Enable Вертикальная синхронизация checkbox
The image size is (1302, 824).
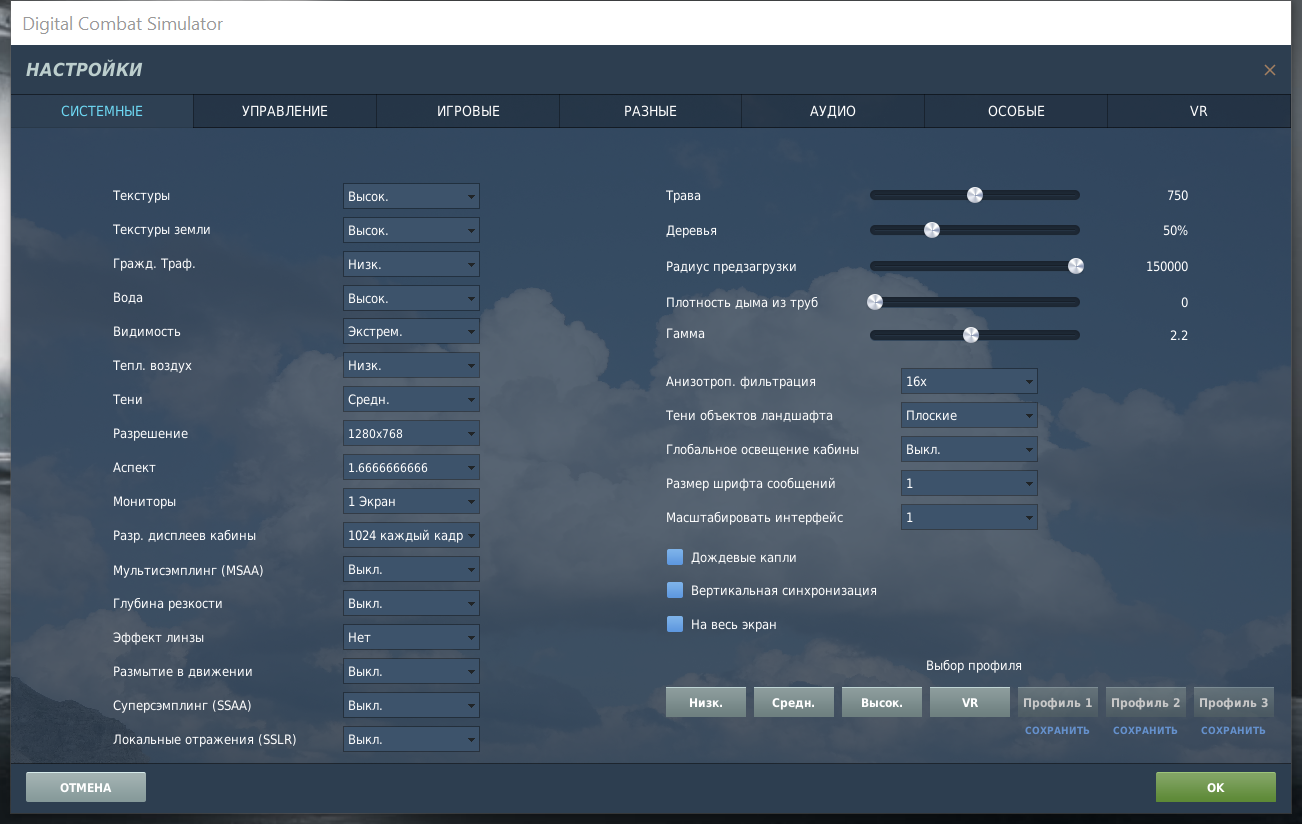point(675,591)
